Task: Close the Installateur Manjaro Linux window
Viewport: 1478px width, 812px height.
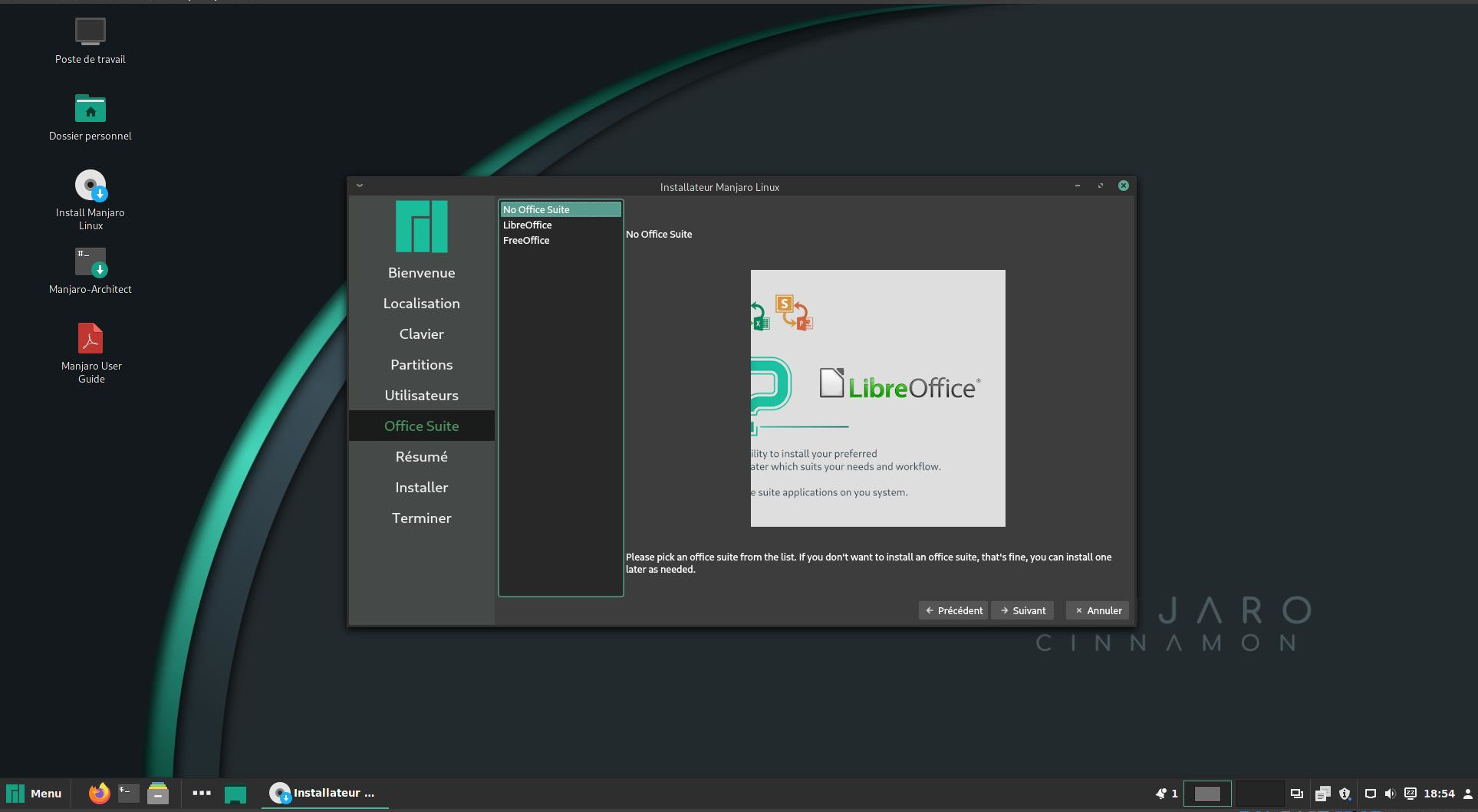Action: [x=1124, y=186]
